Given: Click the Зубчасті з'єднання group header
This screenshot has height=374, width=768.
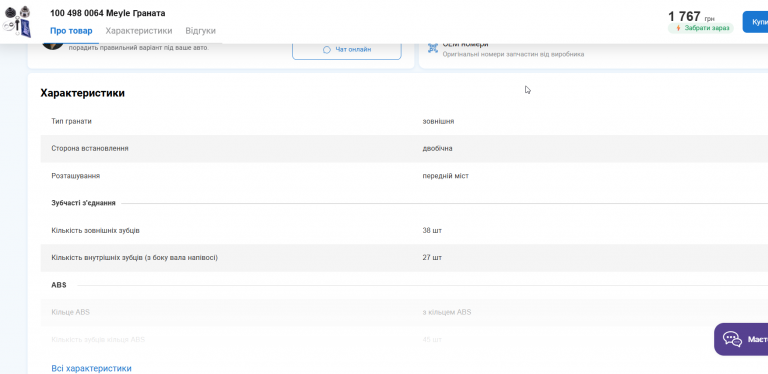Looking at the screenshot, I should (83, 203).
